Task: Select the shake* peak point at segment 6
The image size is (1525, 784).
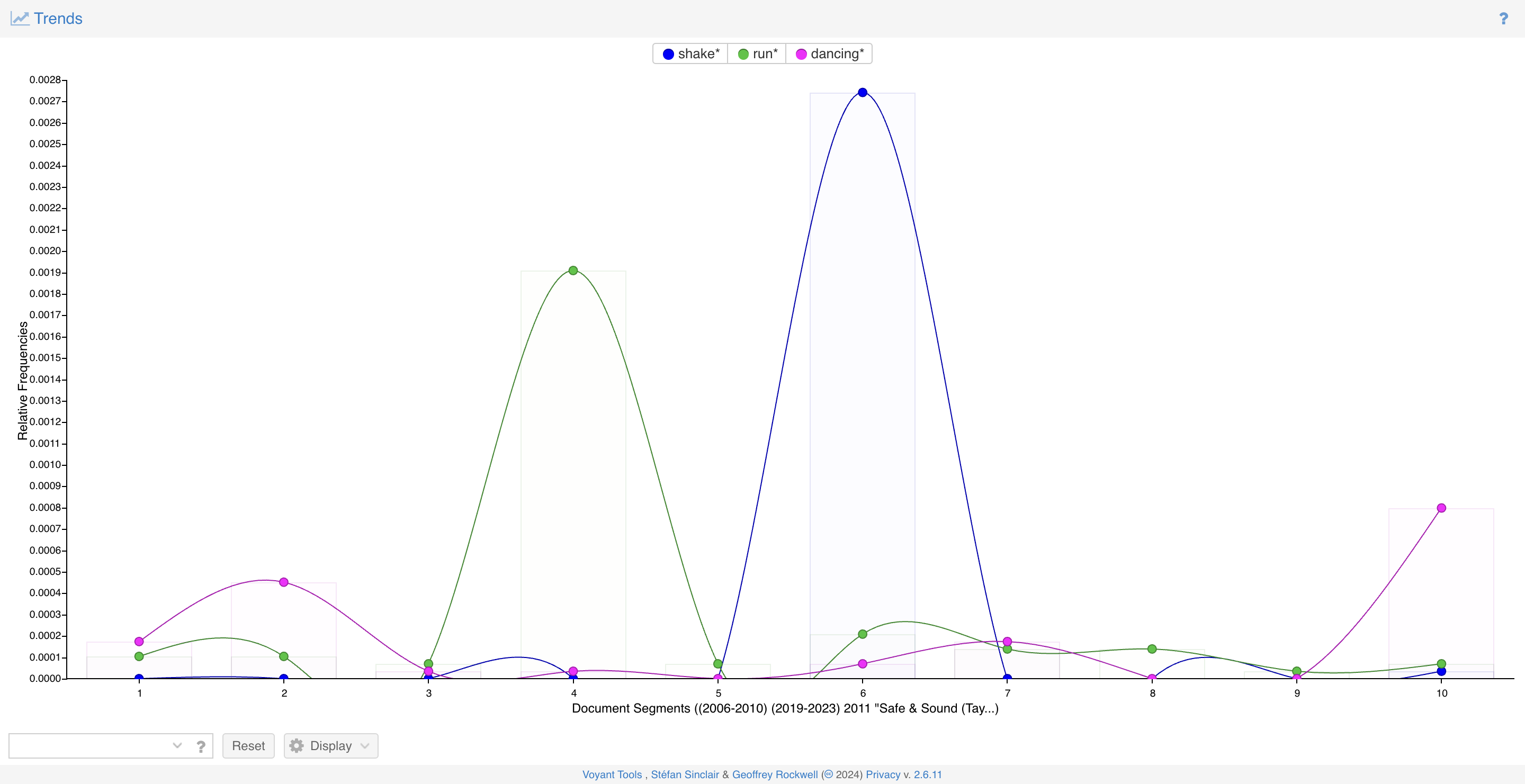Action: point(863,92)
